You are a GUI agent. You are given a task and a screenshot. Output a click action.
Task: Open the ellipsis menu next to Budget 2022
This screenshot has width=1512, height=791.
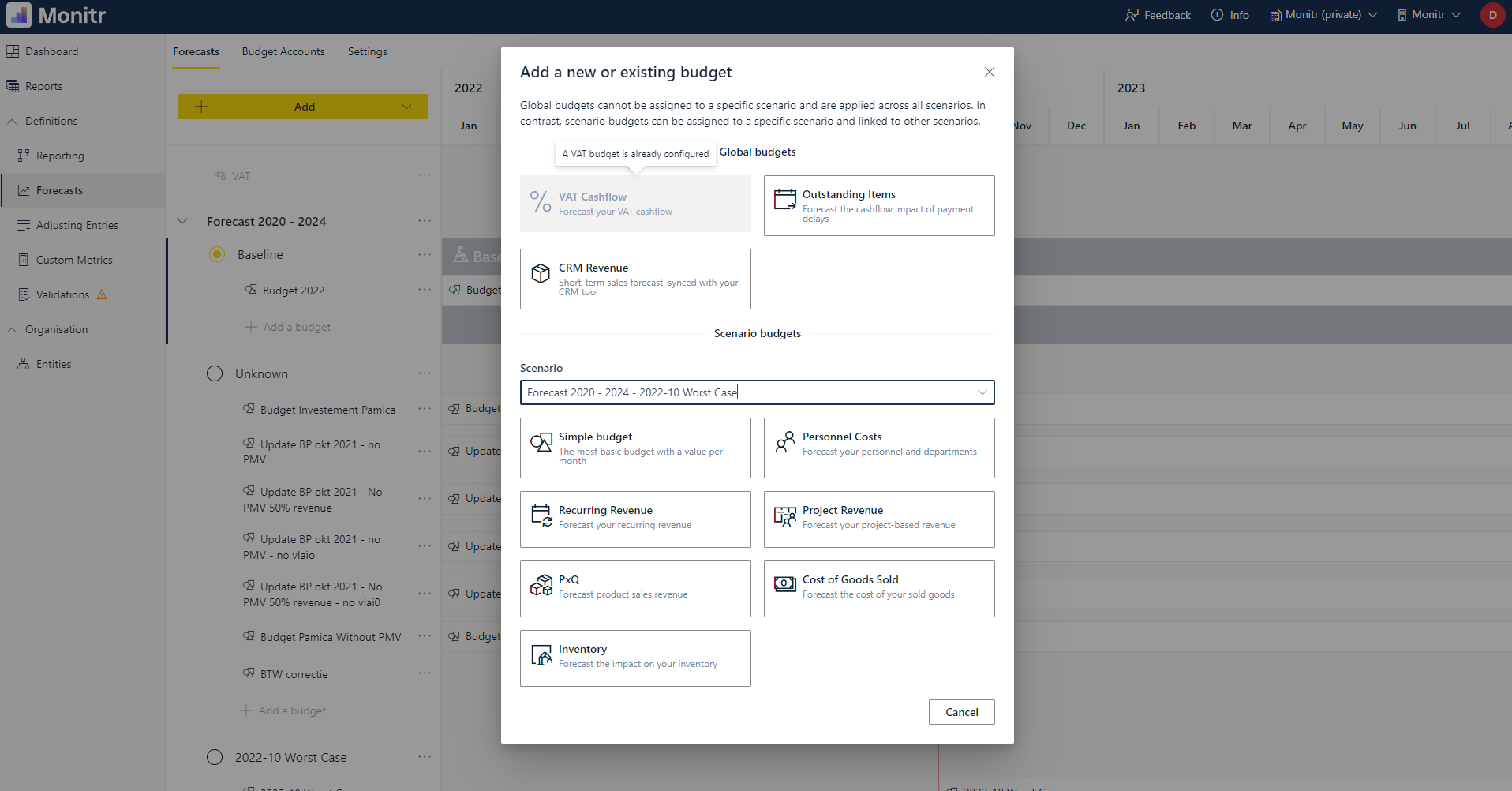425,290
